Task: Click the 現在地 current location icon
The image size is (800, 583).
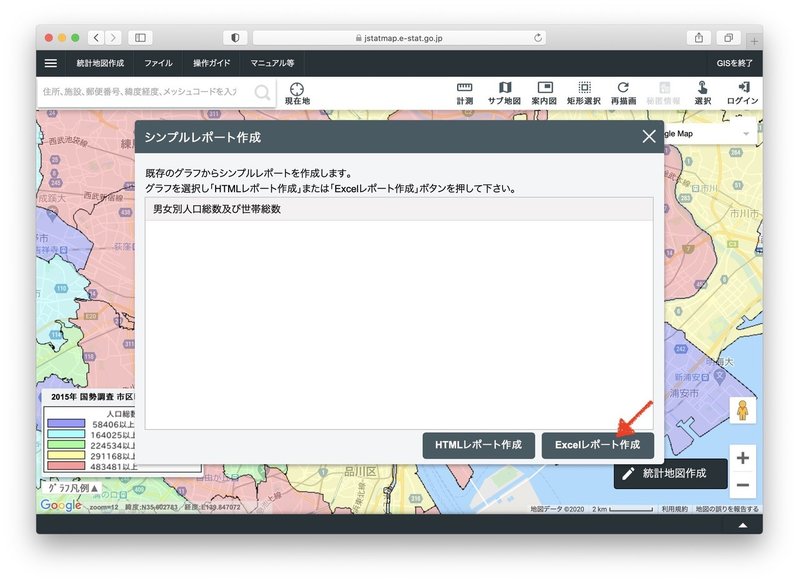Action: [297, 93]
